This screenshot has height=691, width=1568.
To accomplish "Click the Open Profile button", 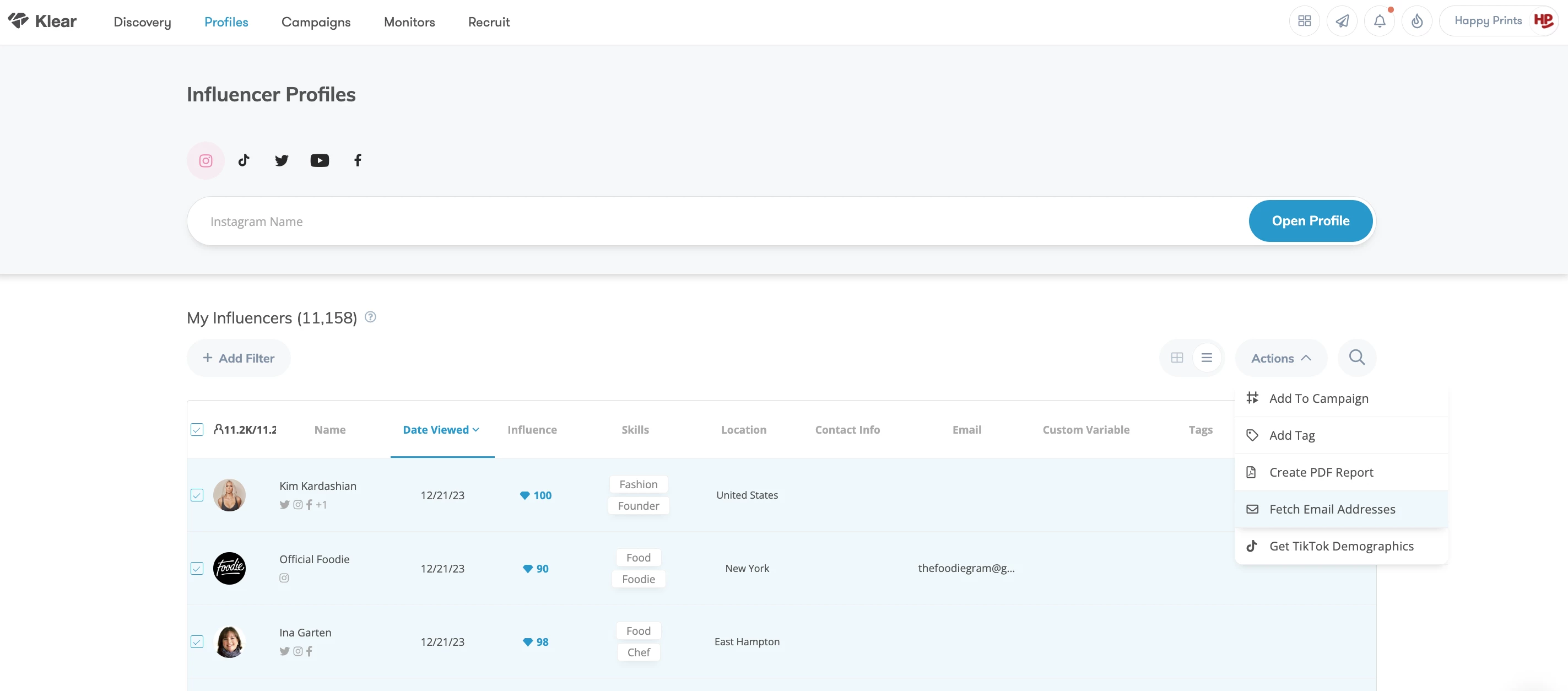I will 1311,221.
